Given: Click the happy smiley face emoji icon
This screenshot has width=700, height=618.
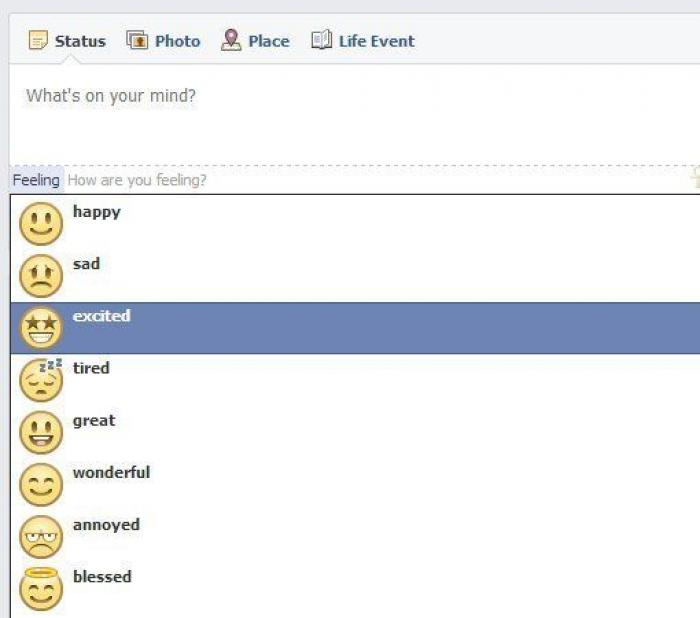Looking at the screenshot, I should [x=41, y=224].
